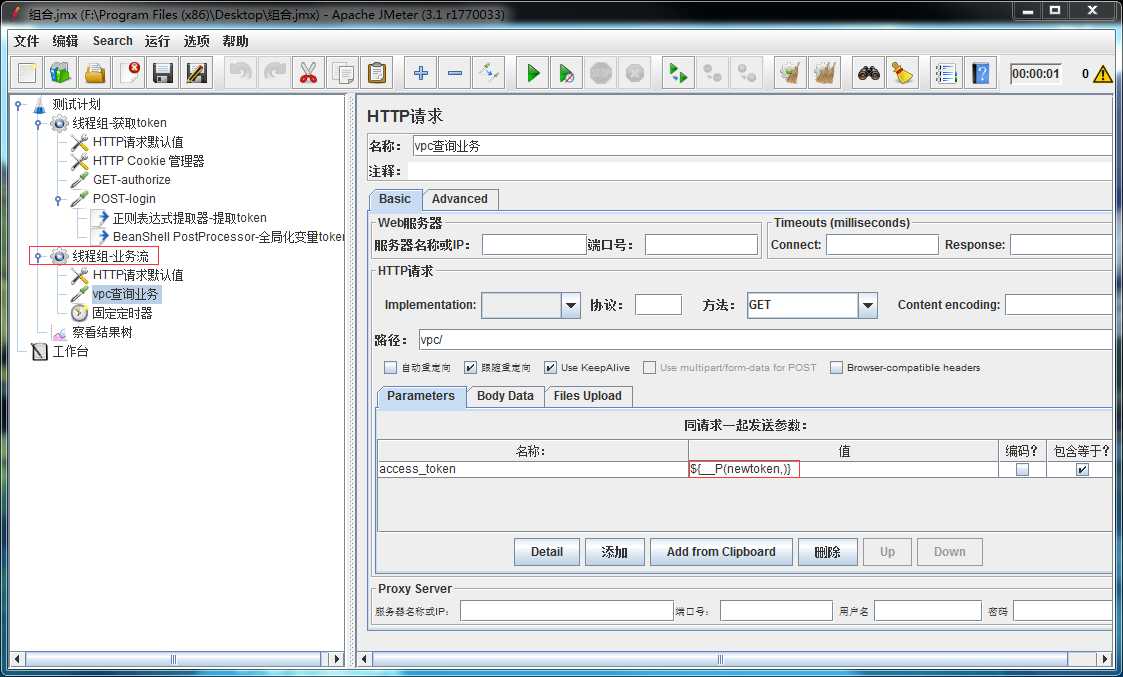The width and height of the screenshot is (1123, 677).
Task: Click the Detail button
Action: (546, 552)
